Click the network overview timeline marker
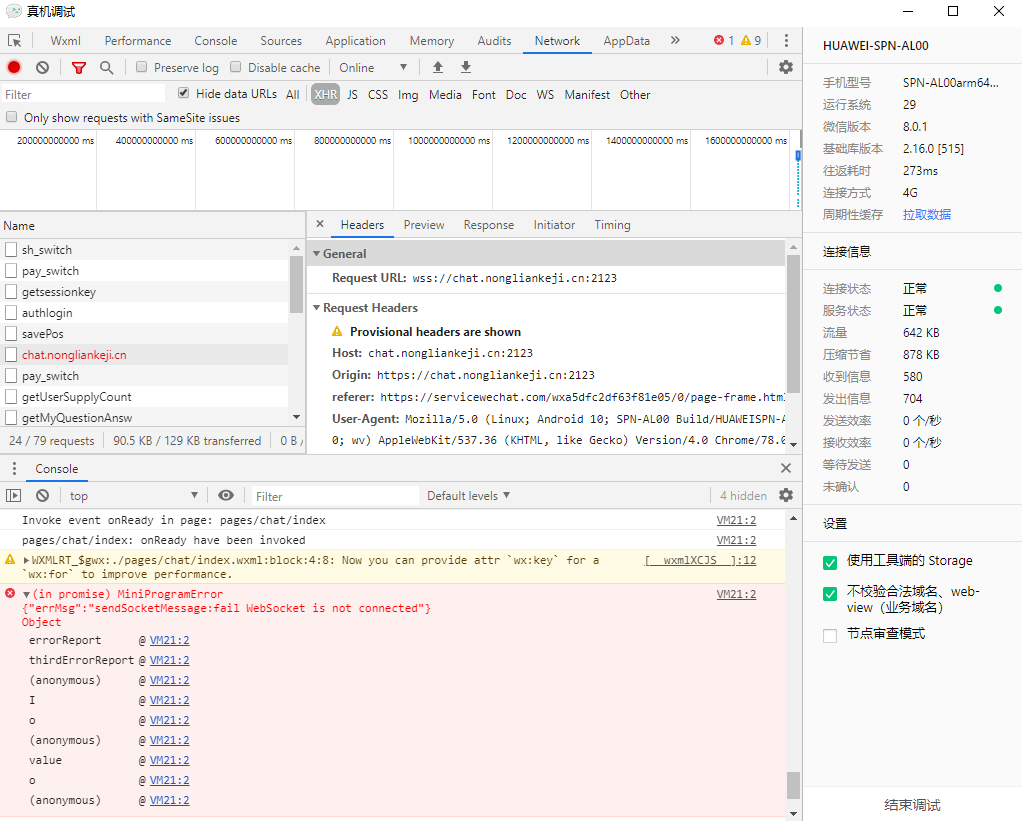1023x821 pixels. point(798,155)
